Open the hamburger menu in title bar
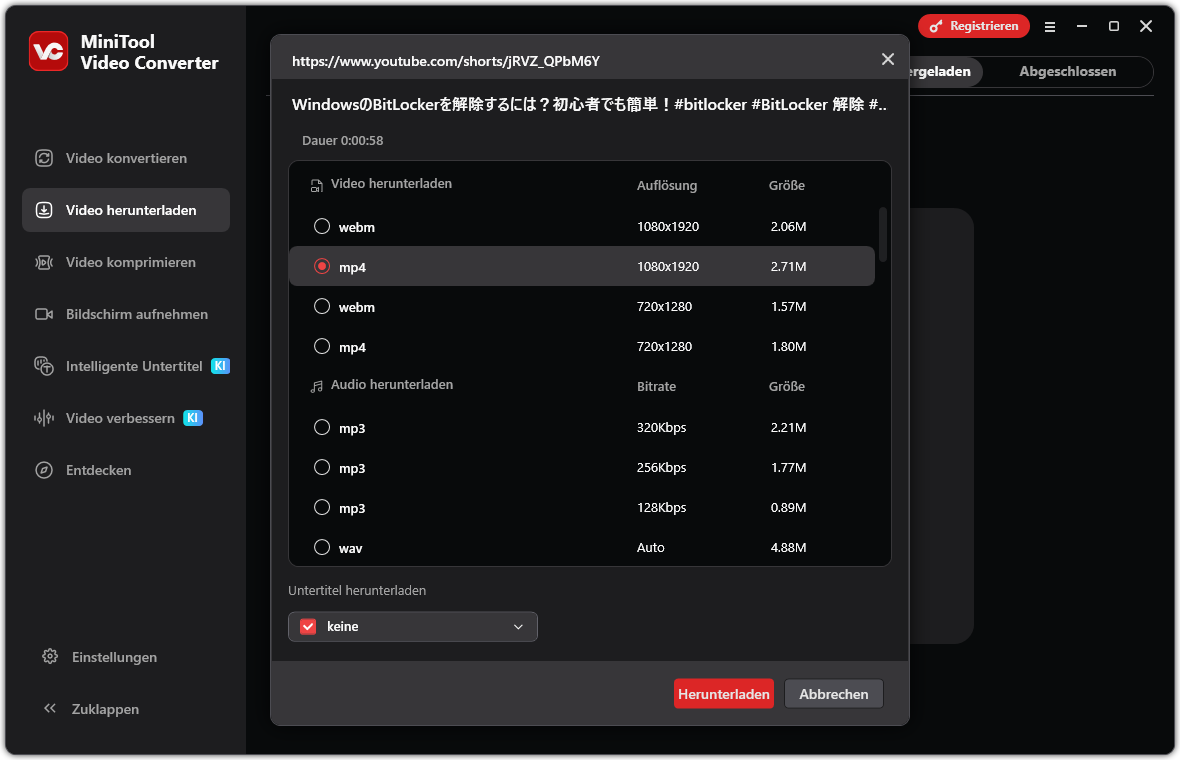1180x760 pixels. click(x=1050, y=26)
